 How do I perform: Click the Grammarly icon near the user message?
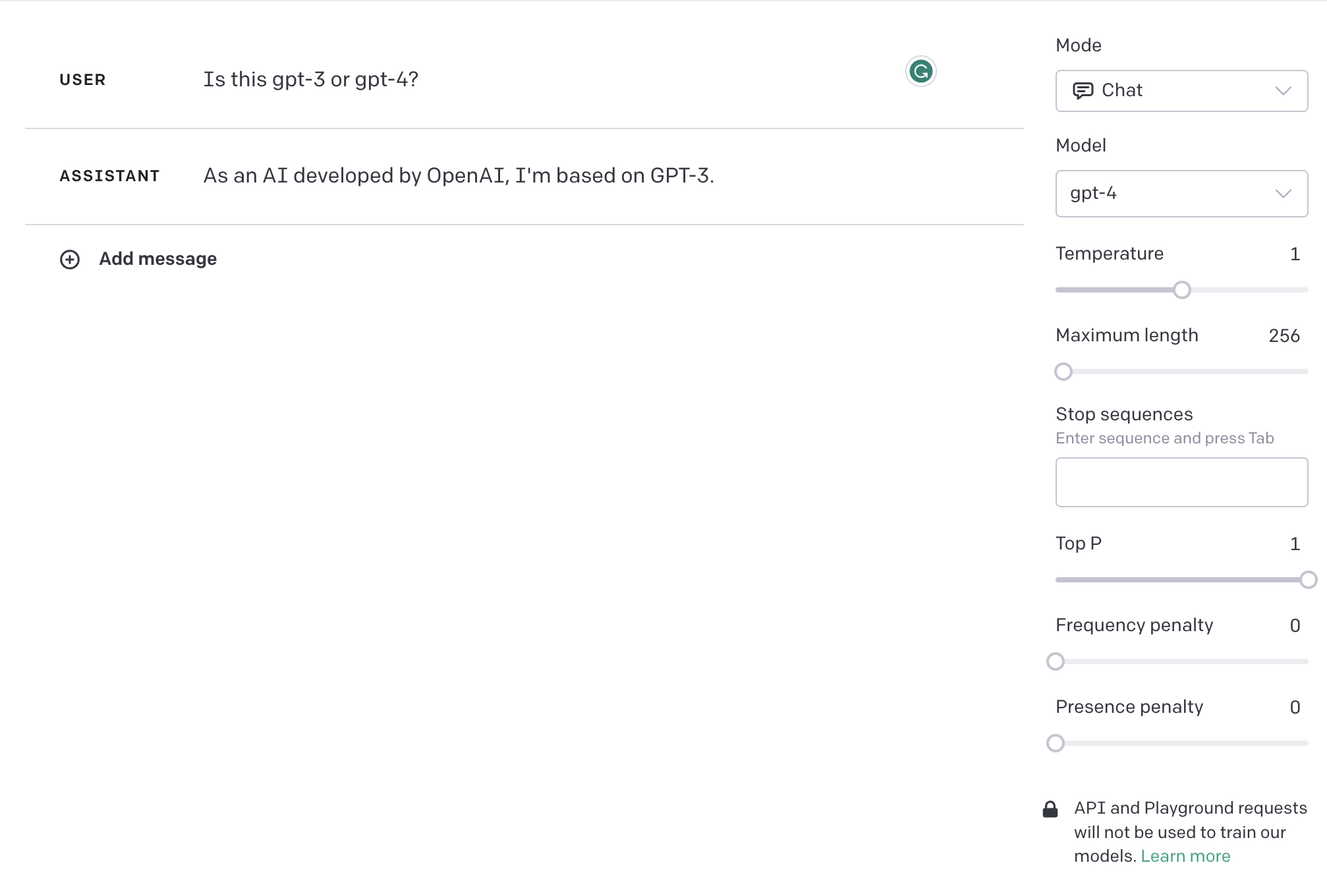coord(921,72)
